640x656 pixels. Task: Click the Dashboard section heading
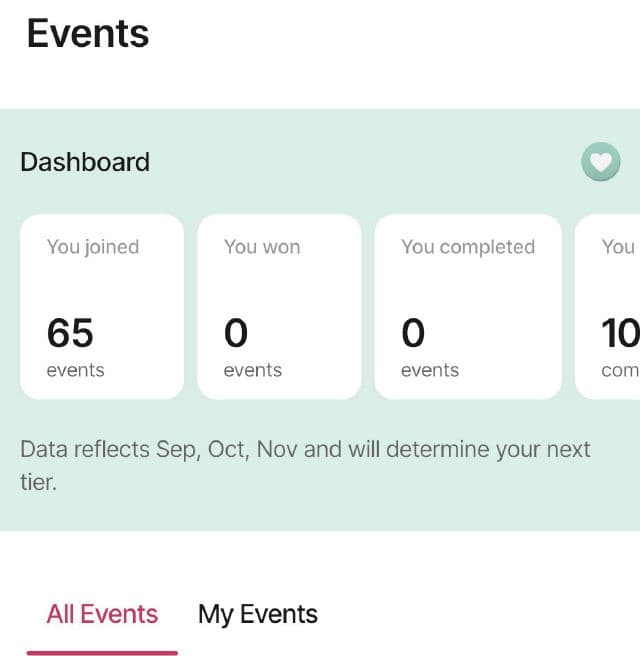click(85, 162)
